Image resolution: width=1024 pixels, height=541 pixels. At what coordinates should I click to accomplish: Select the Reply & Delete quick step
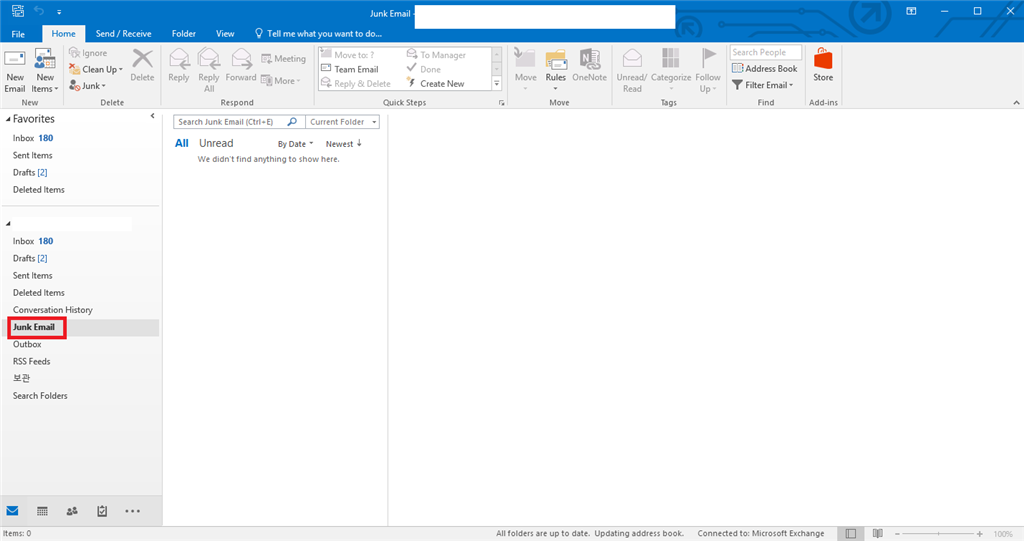click(356, 84)
